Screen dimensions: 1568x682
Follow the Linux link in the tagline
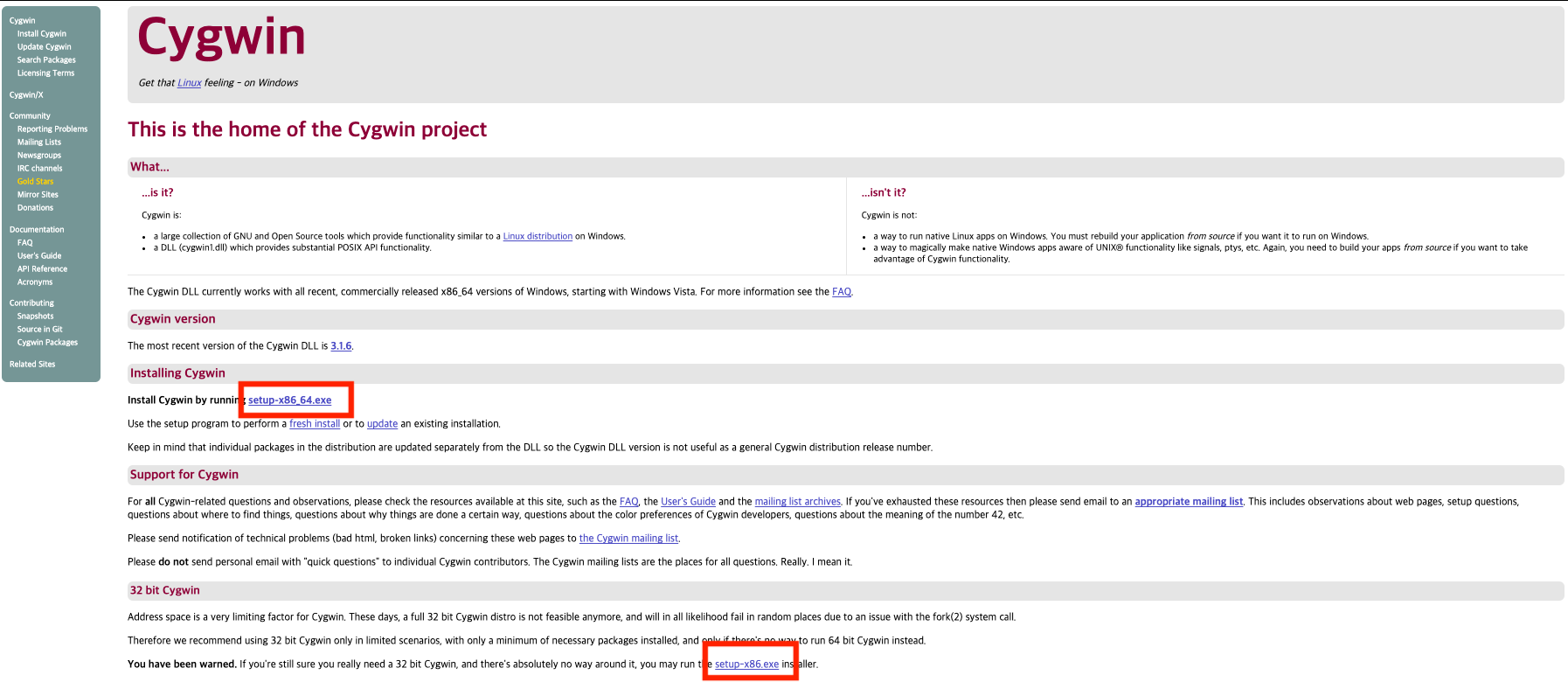[x=189, y=82]
